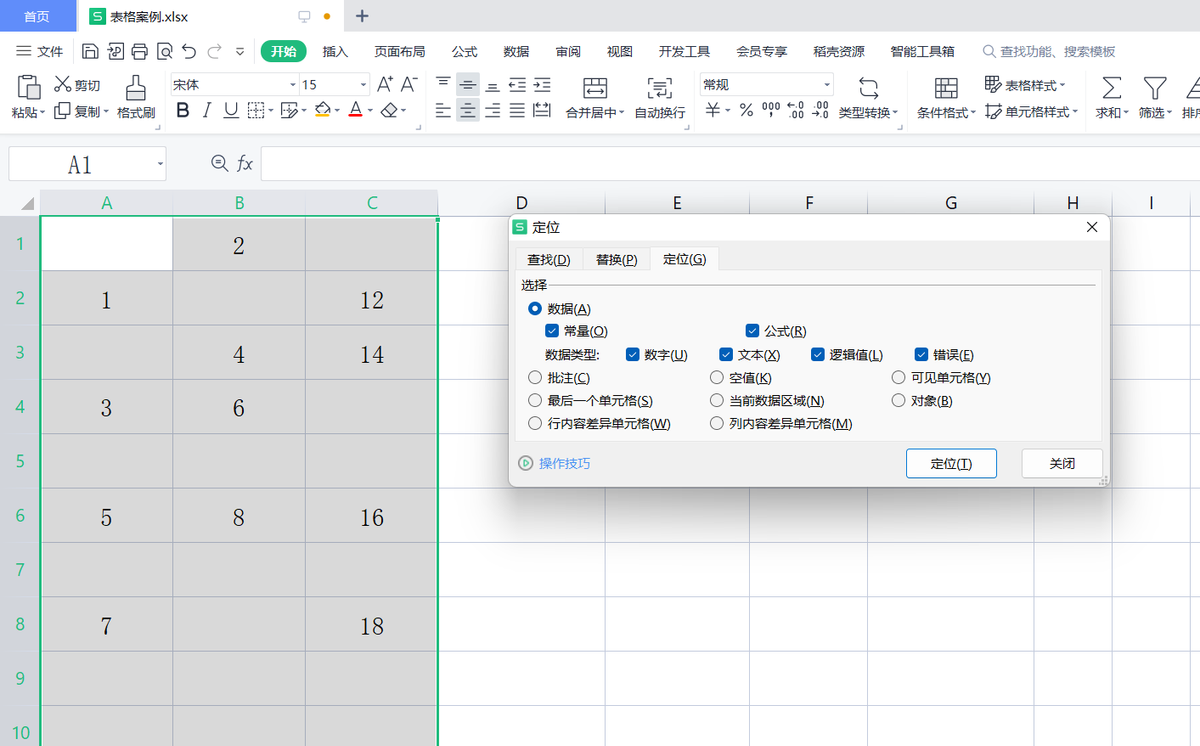Screen dimensions: 1200x746
Task: Click the 关闭 button in dialog
Action: coord(1062,463)
